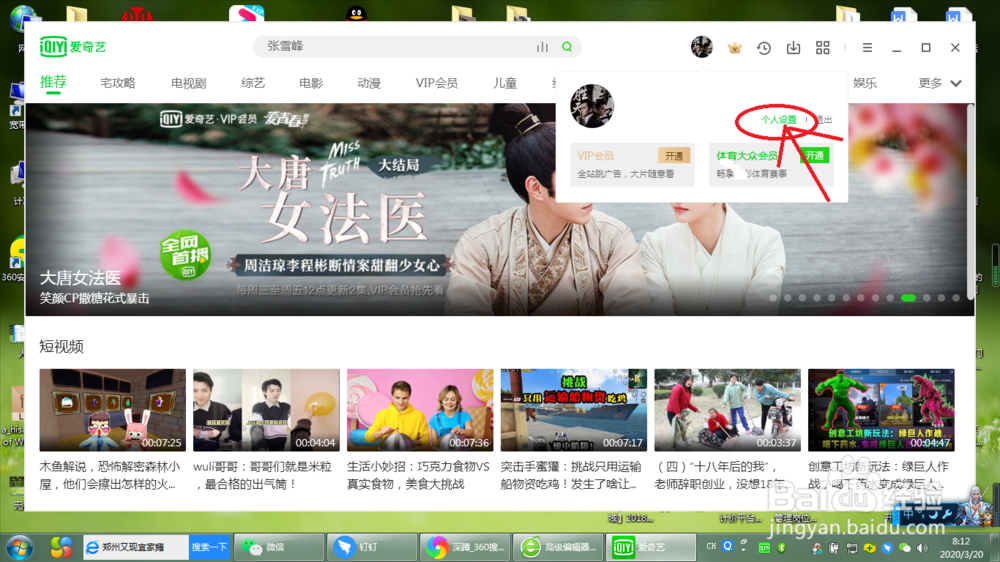
Task: Open title 木鱼解说，恐怖解密森林小屋
Action: tap(110, 475)
